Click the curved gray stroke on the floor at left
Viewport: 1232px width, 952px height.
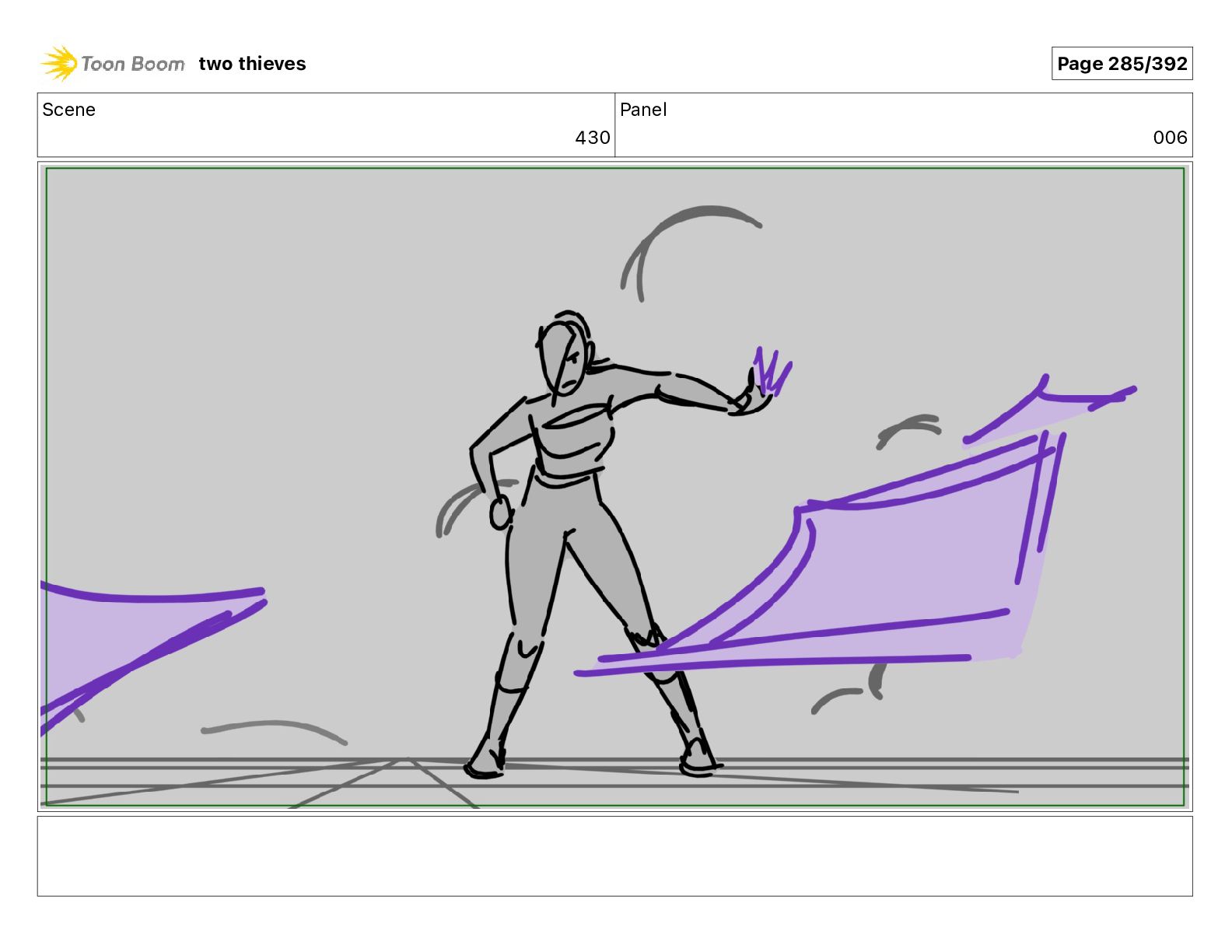coord(272,730)
